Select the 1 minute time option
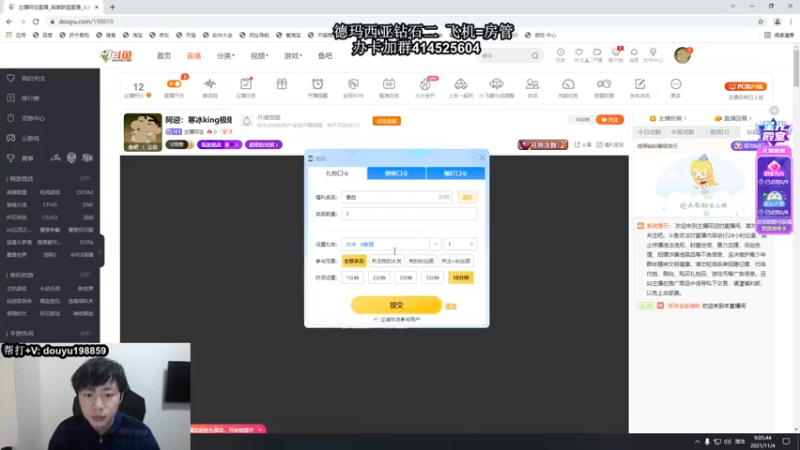The image size is (800, 450). tap(353, 278)
